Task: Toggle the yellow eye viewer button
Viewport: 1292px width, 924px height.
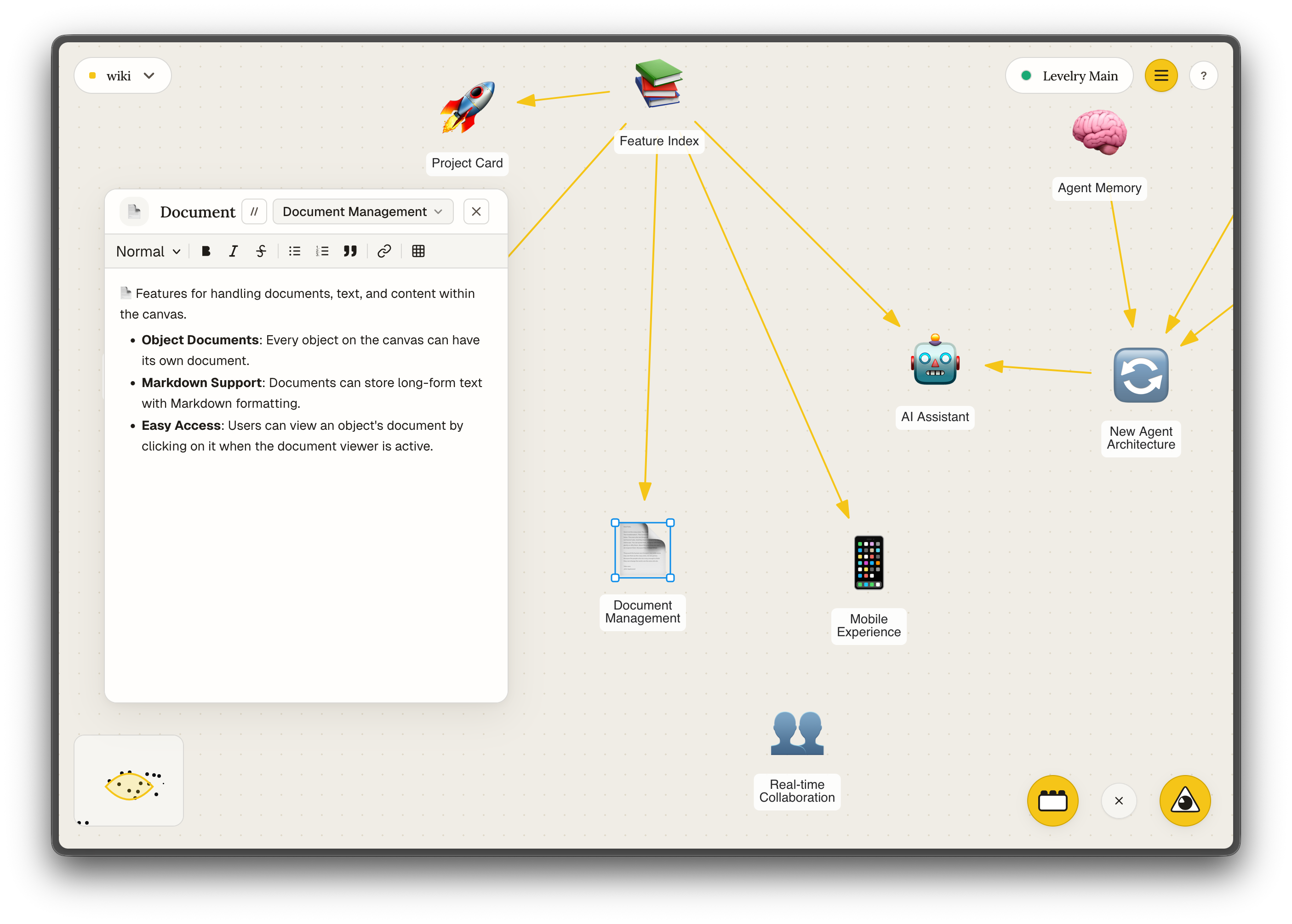Action: [x=1184, y=800]
